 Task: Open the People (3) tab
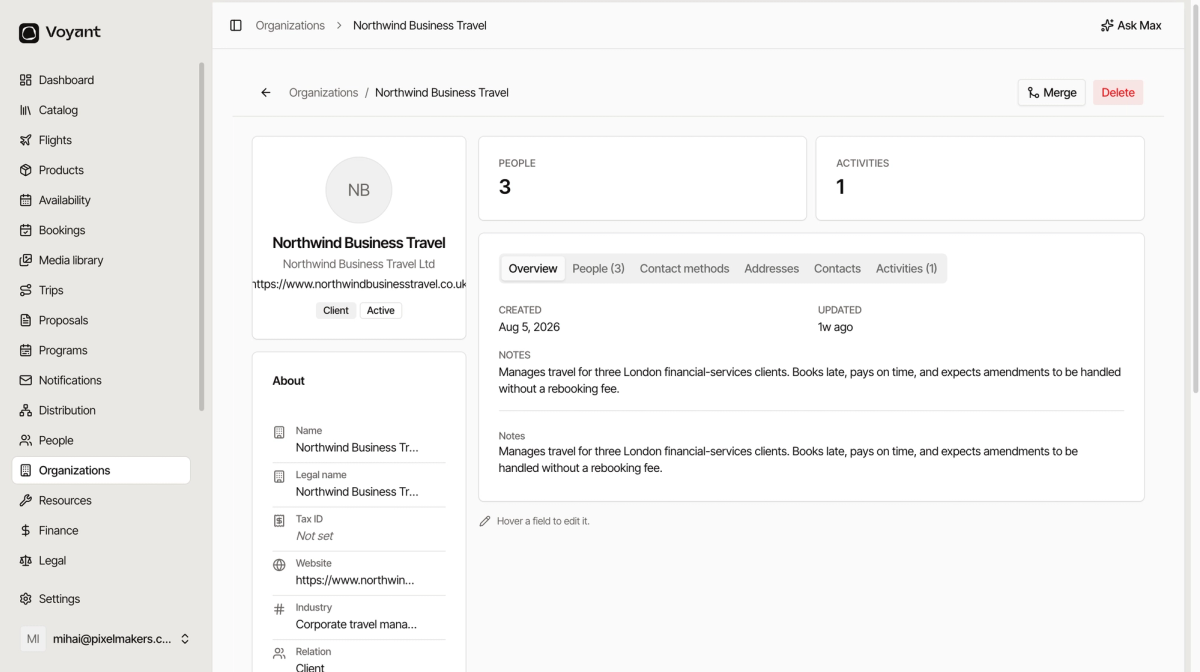598,268
